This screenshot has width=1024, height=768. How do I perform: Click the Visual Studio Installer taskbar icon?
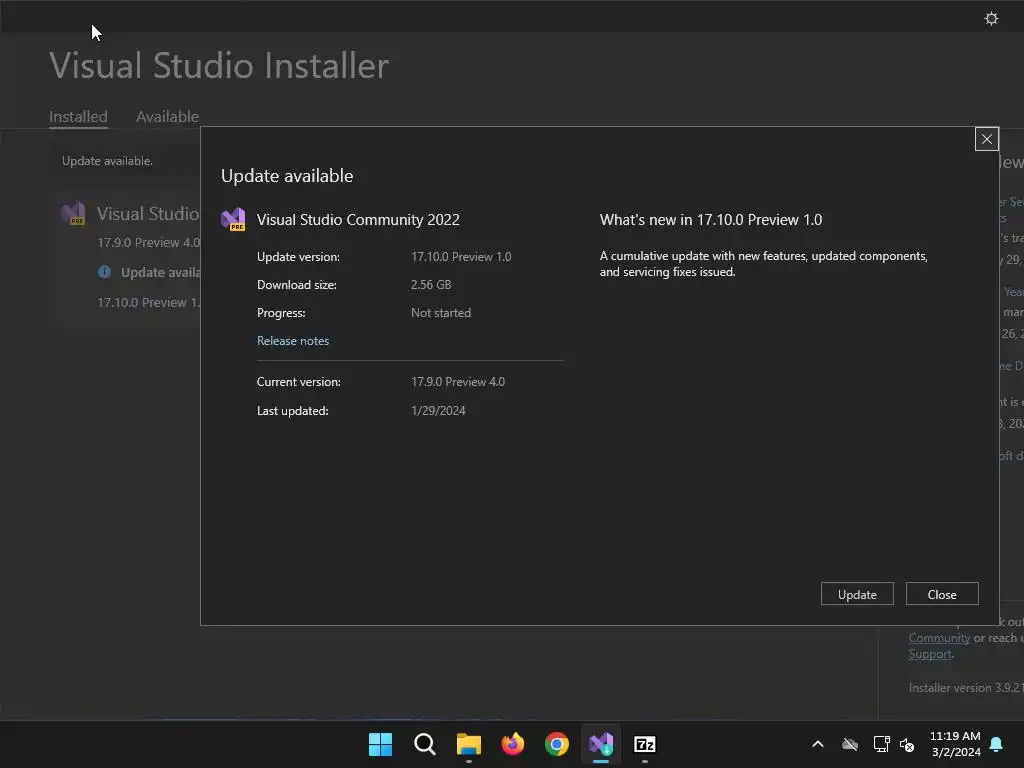[601, 744]
